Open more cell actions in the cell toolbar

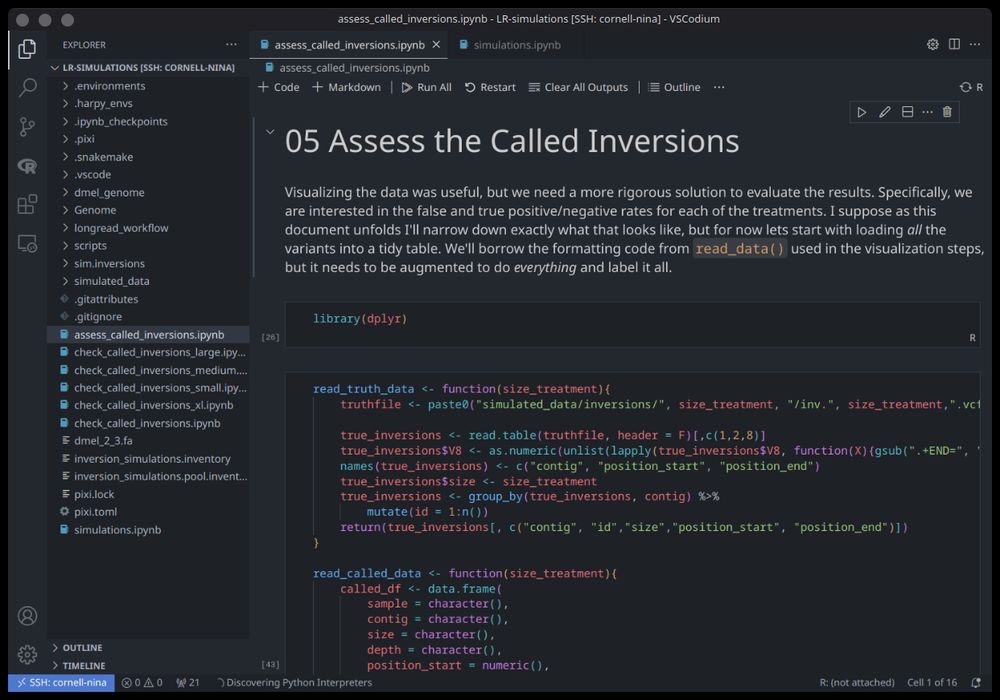(927, 112)
